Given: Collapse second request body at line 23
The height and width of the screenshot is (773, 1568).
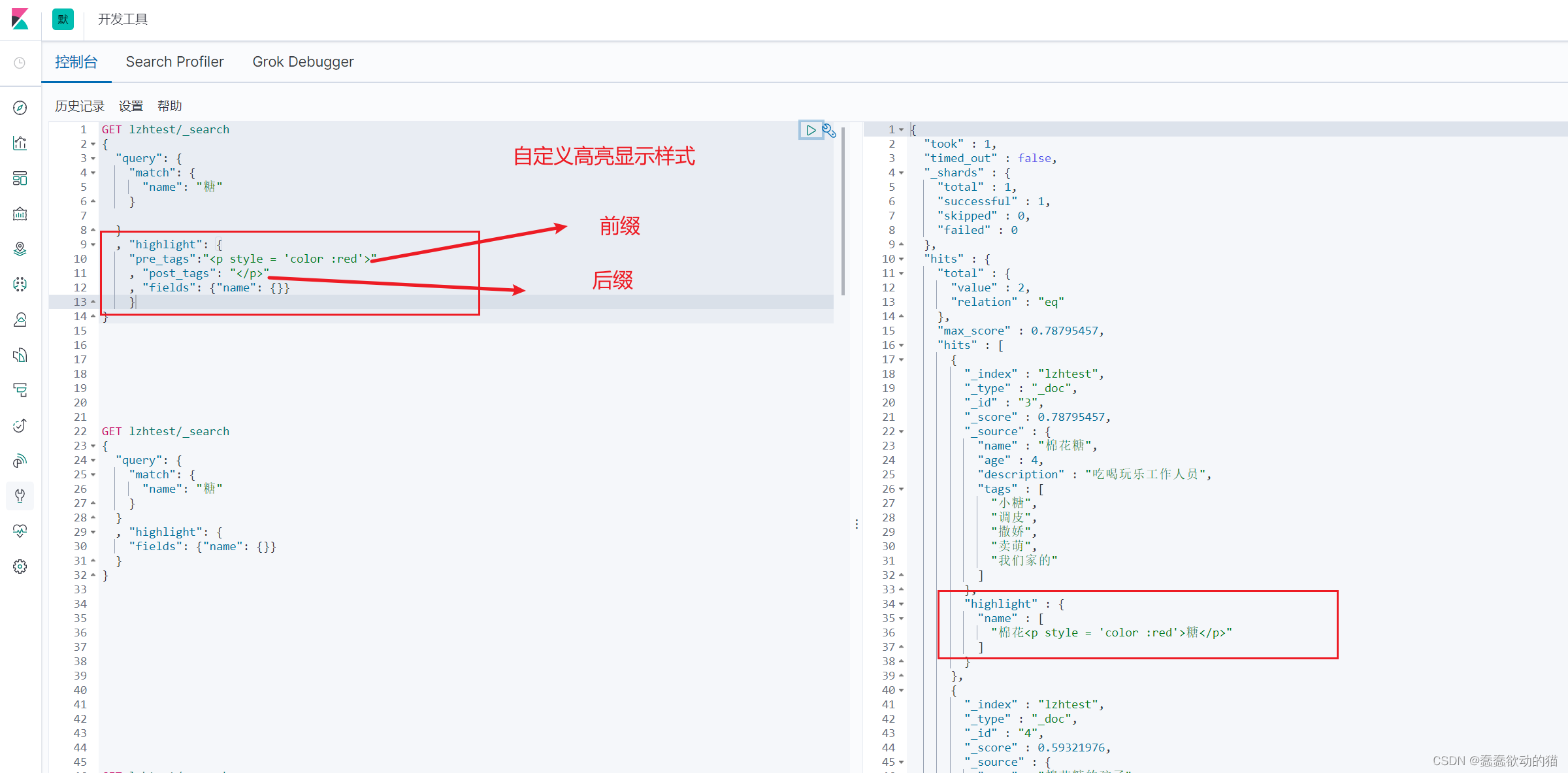Looking at the screenshot, I should [93, 446].
